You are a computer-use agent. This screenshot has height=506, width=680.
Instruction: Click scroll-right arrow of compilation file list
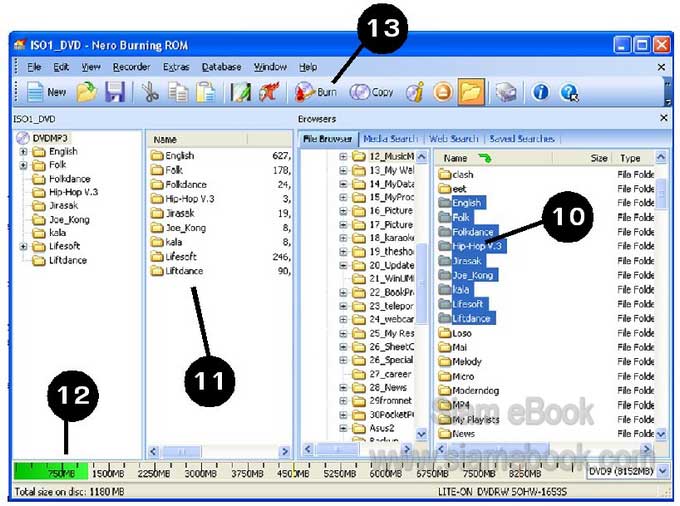(285, 451)
